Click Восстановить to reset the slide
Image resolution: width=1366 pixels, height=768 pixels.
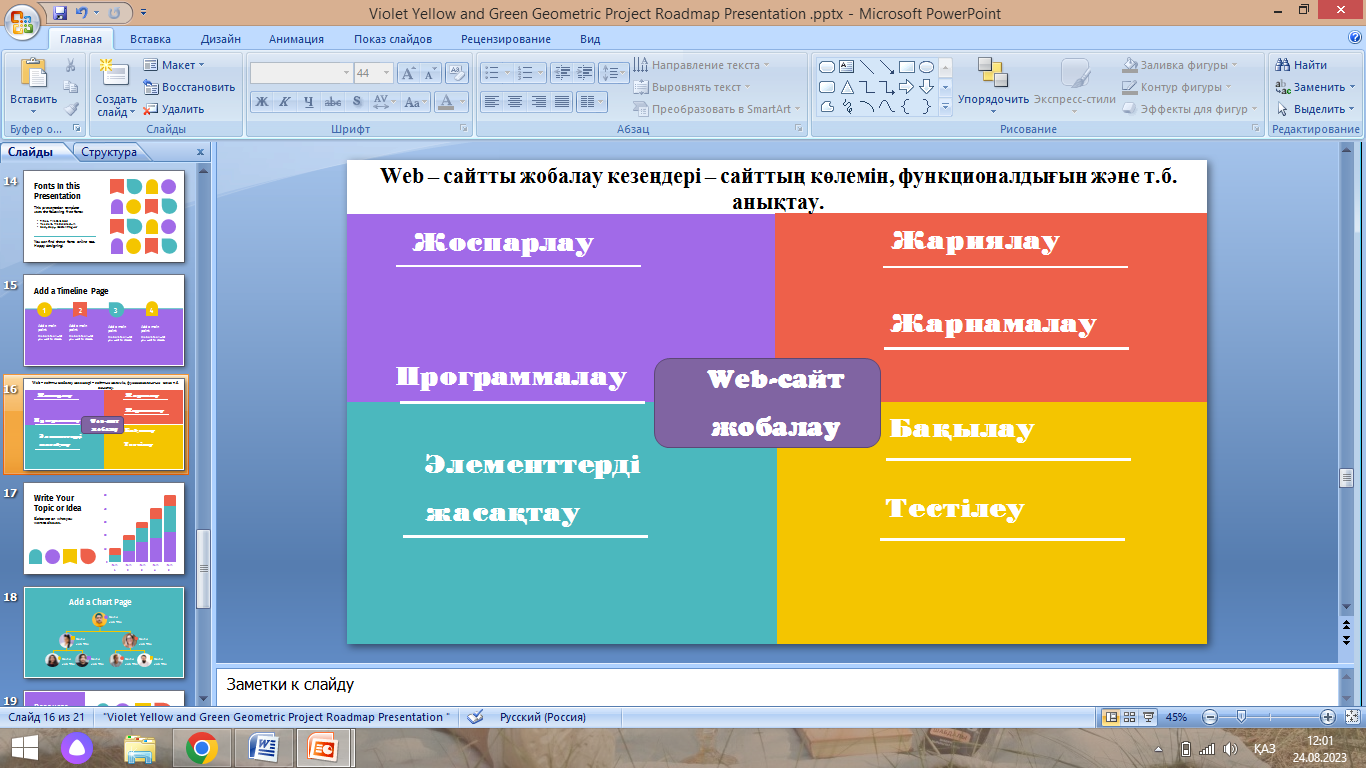(189, 87)
